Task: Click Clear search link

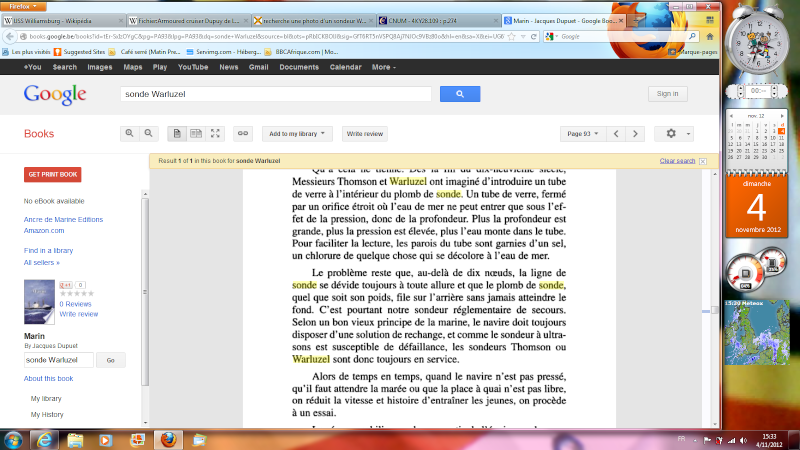Action: click(677, 161)
